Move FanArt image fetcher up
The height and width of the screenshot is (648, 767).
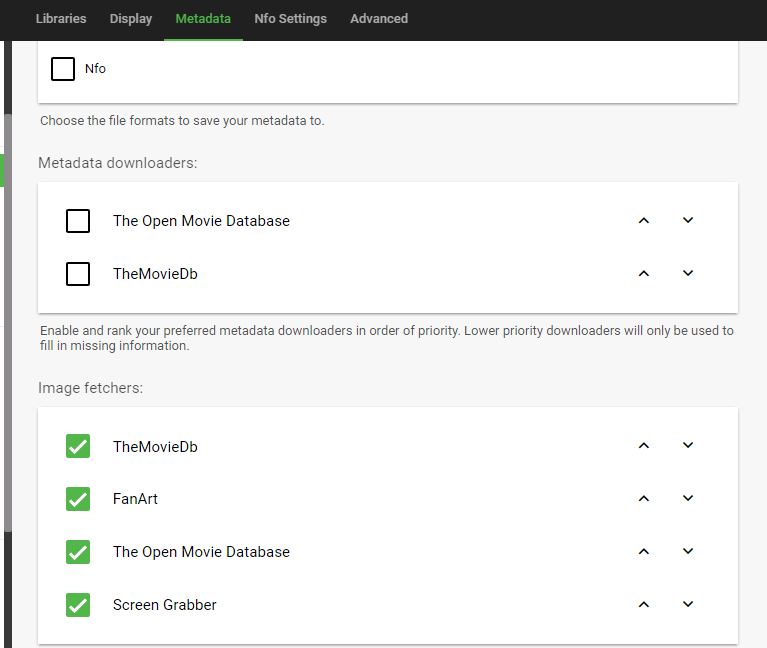[x=644, y=499]
